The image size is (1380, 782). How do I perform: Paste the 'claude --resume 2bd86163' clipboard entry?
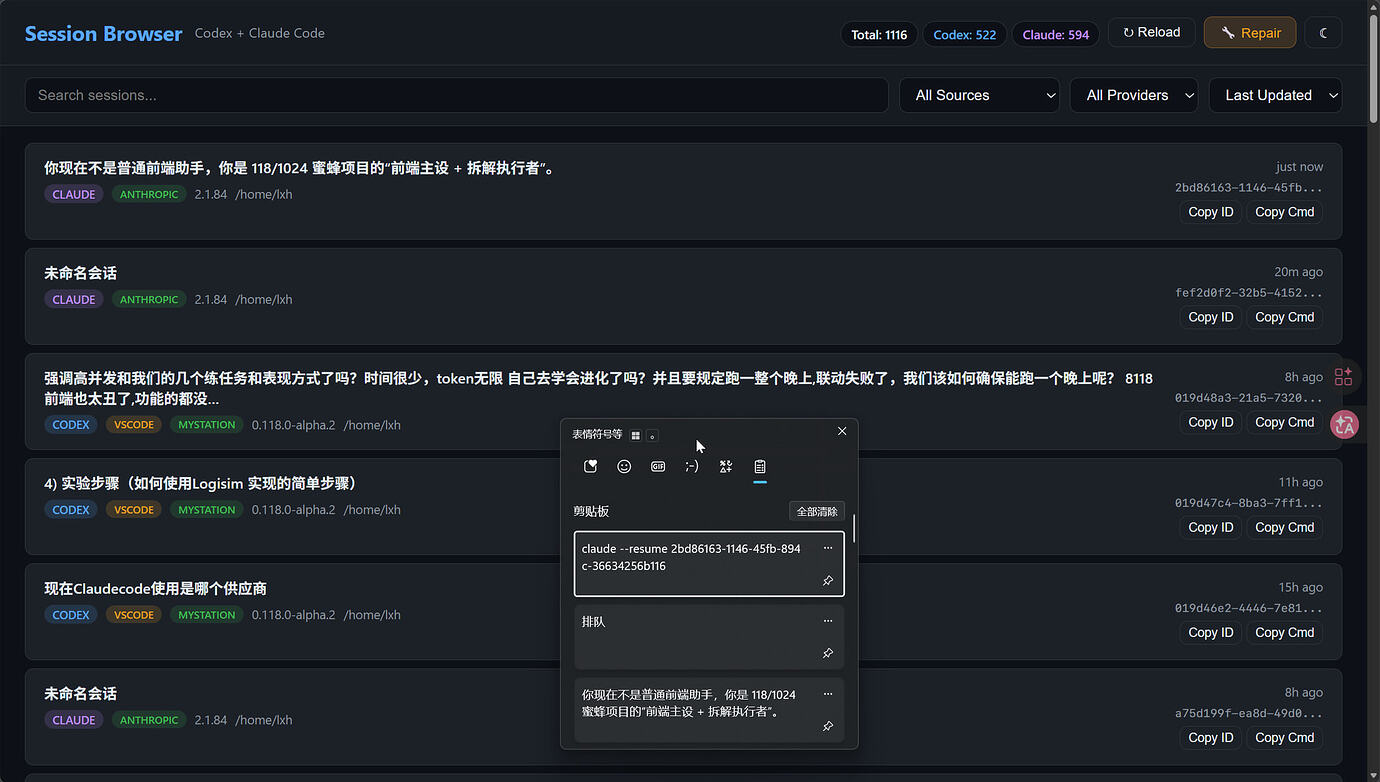[709, 564]
